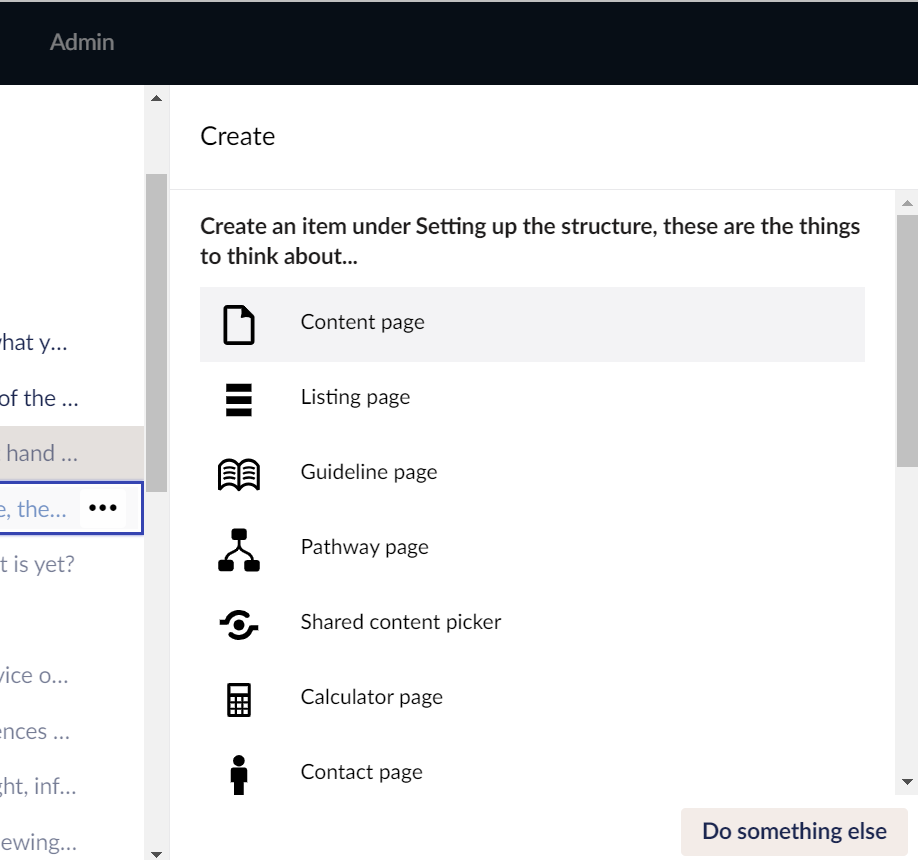
Task: Select the Shared content picker text option
Action: [x=401, y=622]
